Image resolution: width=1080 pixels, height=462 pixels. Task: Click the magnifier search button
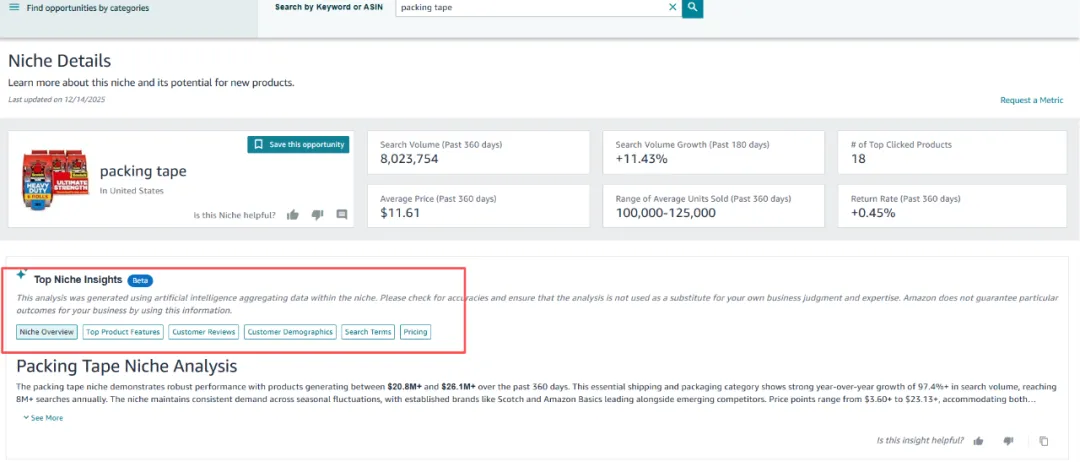point(693,8)
